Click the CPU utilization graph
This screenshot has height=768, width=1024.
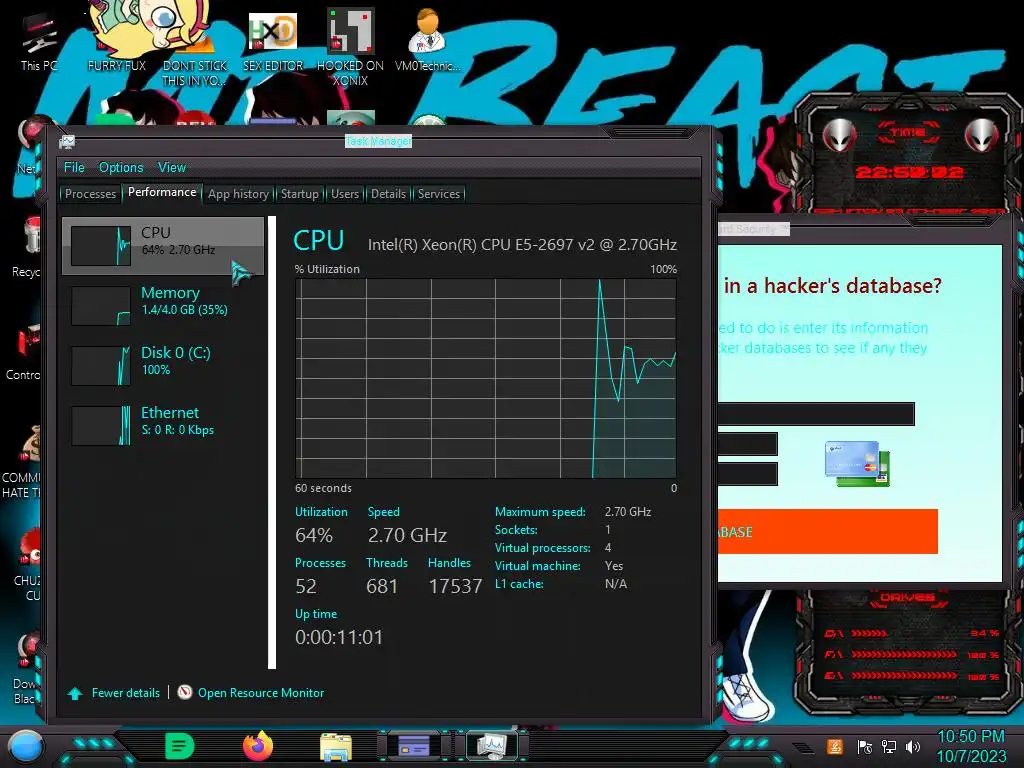486,379
